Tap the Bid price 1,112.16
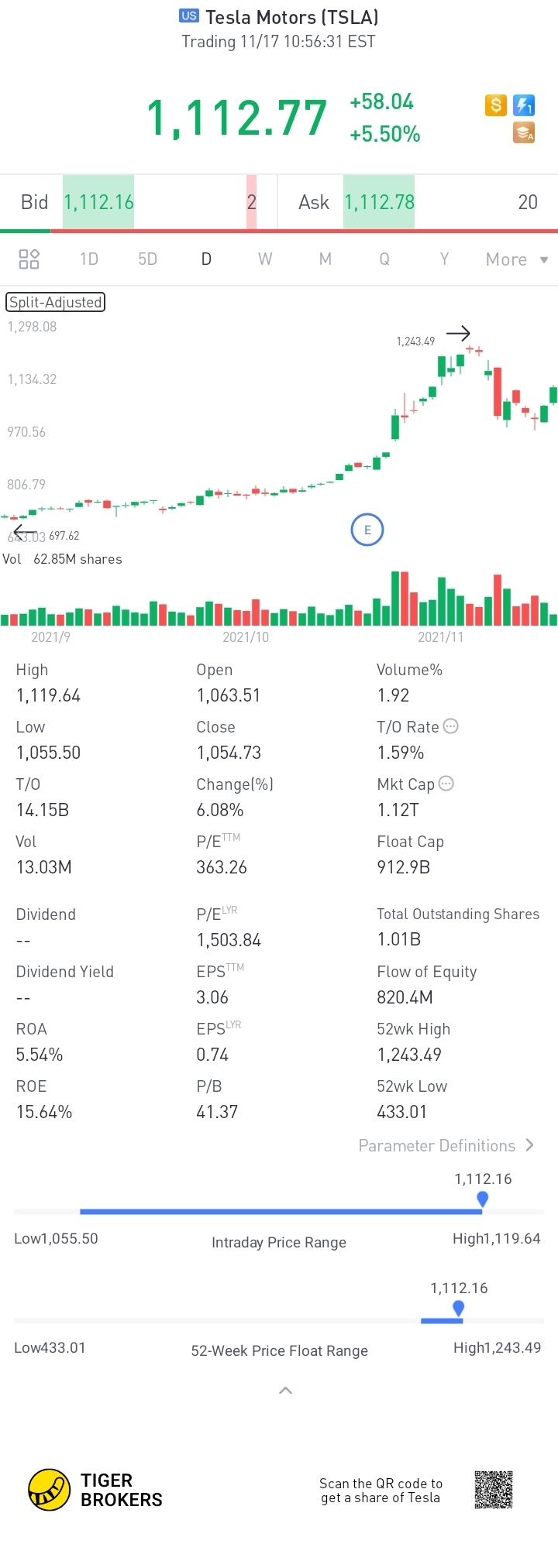Viewport: 558px width, 1568px height. pos(98,202)
